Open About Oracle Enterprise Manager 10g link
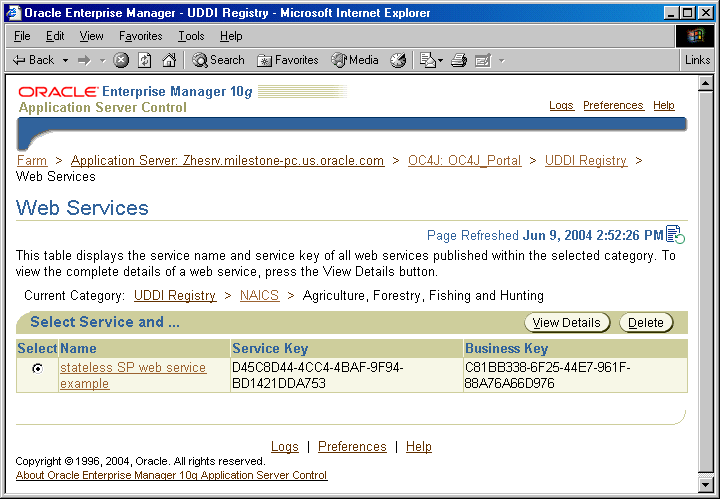 [171, 475]
